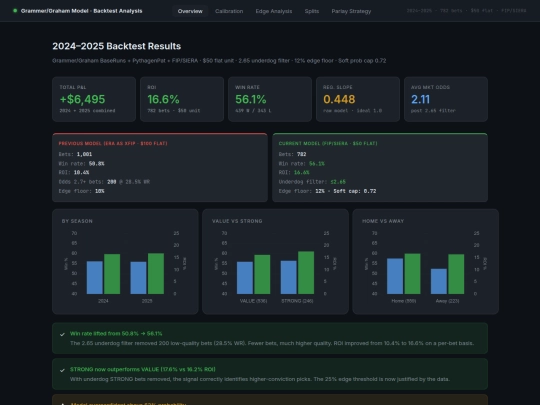Click the STRONG green ROI bar
Image resolution: width=540 pixels, height=405 pixels.
click(x=306, y=273)
